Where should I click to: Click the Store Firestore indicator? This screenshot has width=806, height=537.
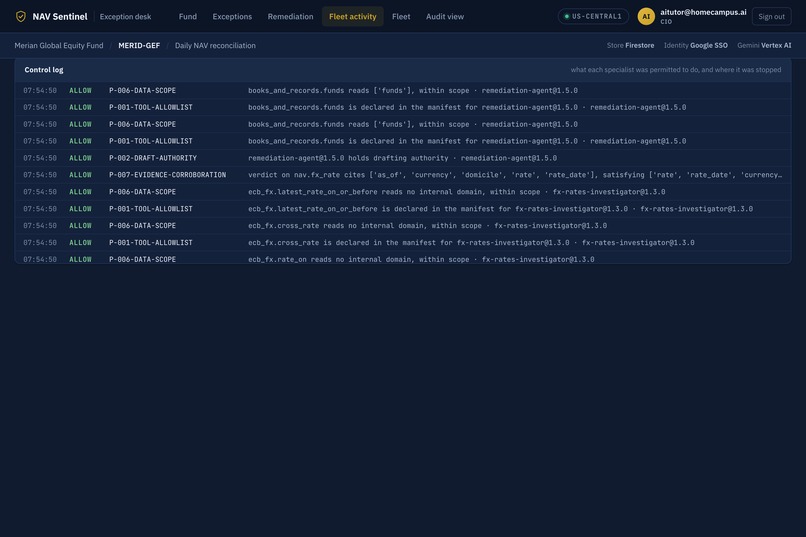point(630,46)
